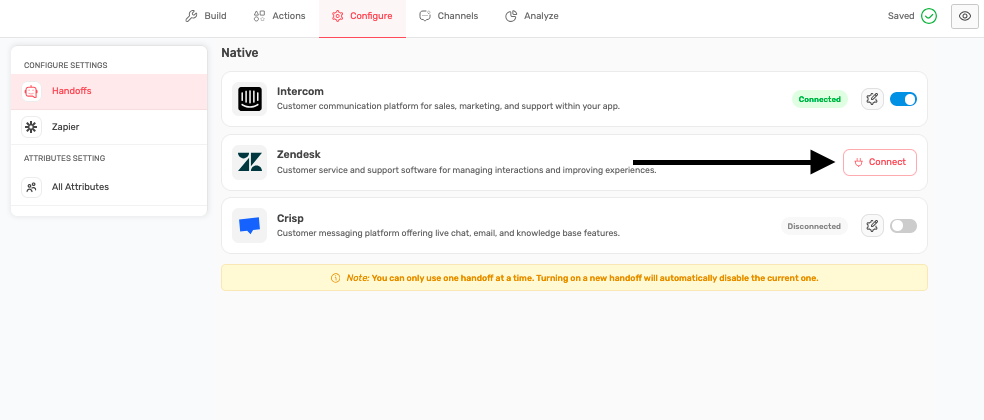Image resolution: width=984 pixels, height=420 pixels.
Task: Turn off the Intercom handoff toggle
Action: pyautogui.click(x=903, y=99)
